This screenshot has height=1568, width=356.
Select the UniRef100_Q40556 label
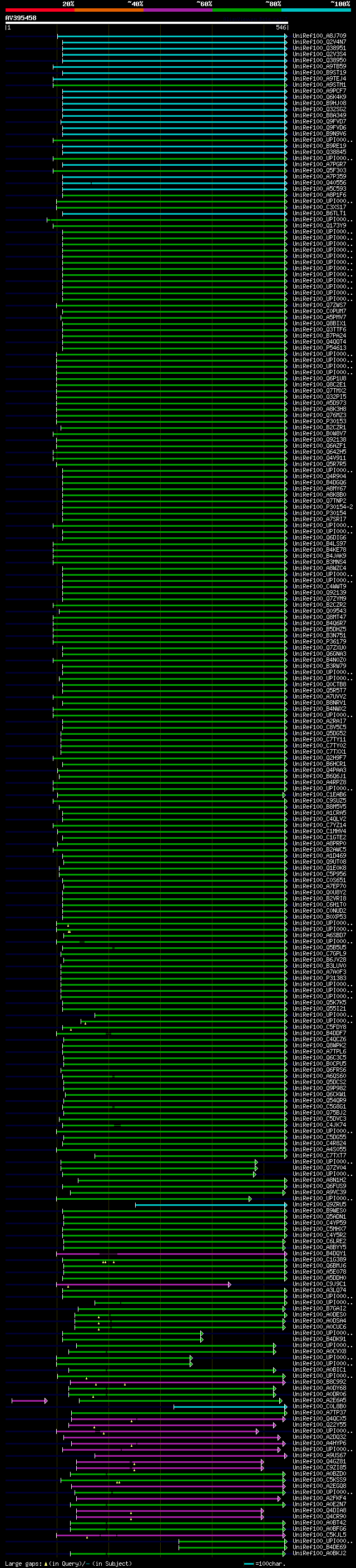pyautogui.click(x=319, y=182)
